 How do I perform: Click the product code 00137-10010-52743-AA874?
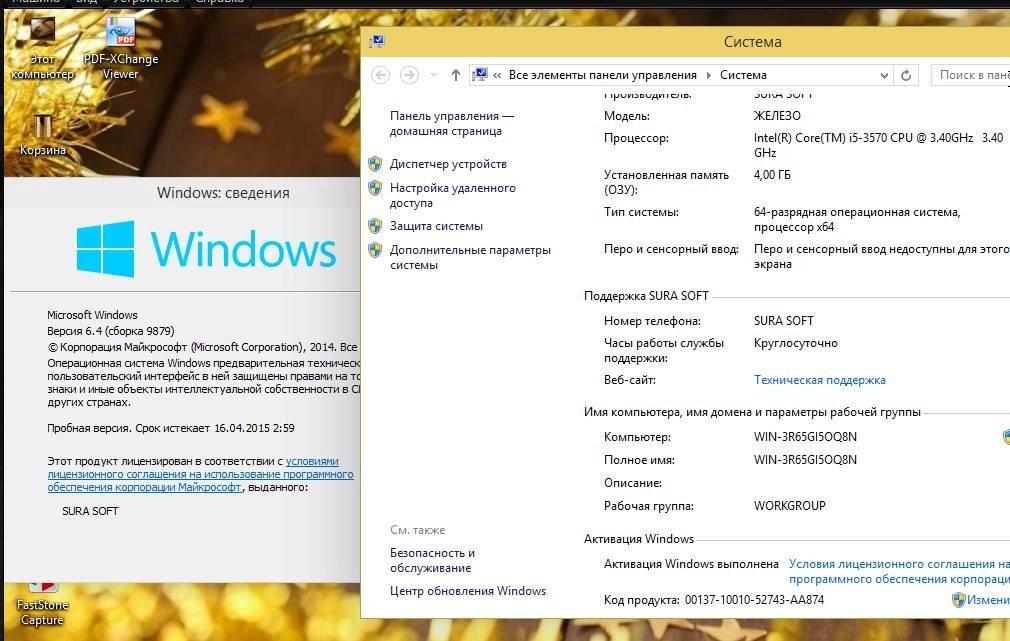coord(754,600)
